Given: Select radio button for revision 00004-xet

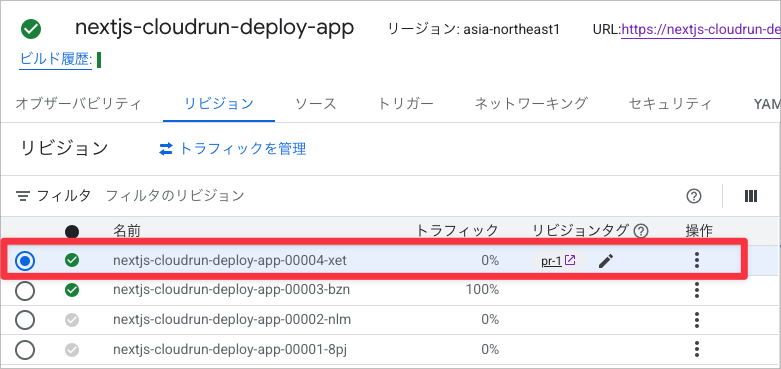Looking at the screenshot, I should (x=25, y=260).
